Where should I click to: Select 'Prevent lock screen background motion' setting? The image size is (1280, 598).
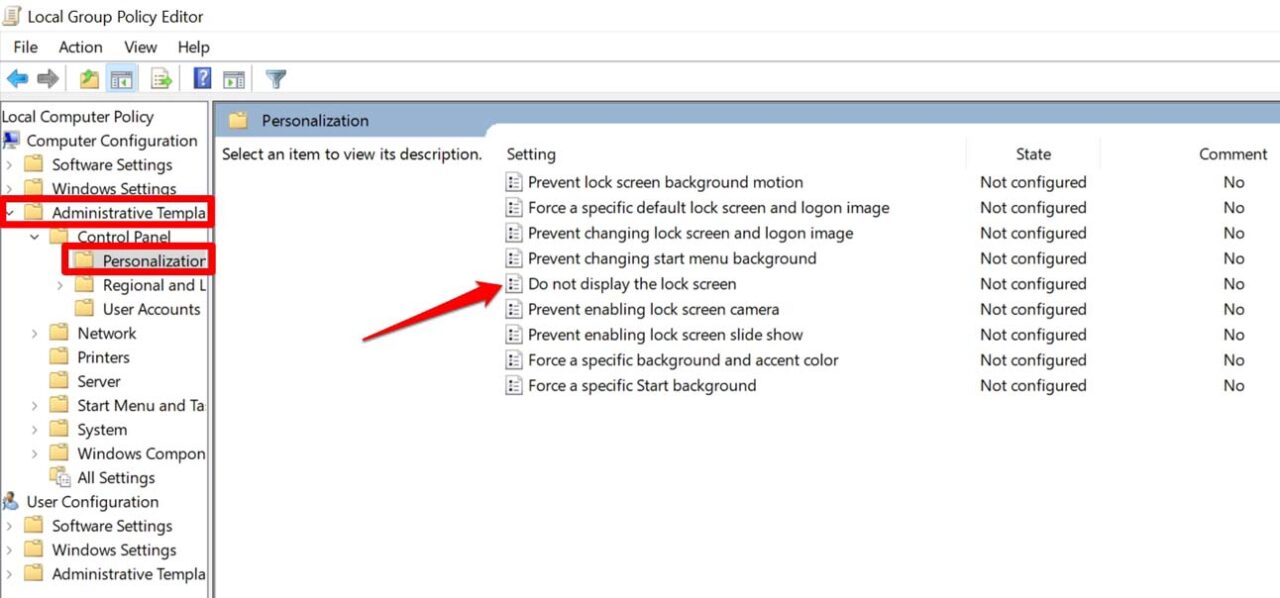(665, 182)
